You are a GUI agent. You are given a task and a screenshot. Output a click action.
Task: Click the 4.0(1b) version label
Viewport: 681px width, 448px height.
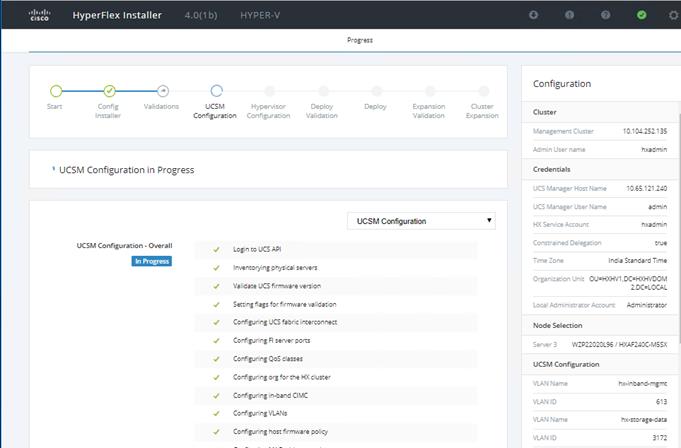201,15
